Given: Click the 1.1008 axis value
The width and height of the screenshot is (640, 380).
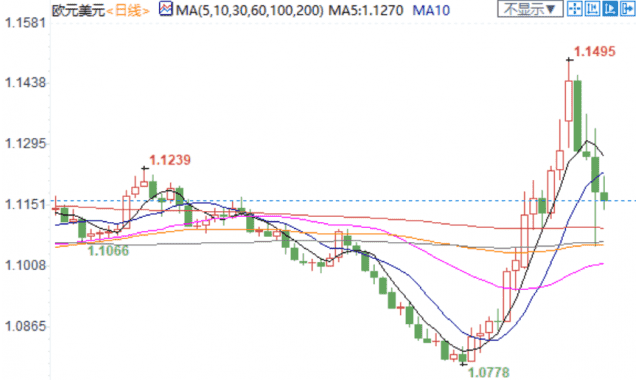Looking at the screenshot, I should click(x=25, y=266).
